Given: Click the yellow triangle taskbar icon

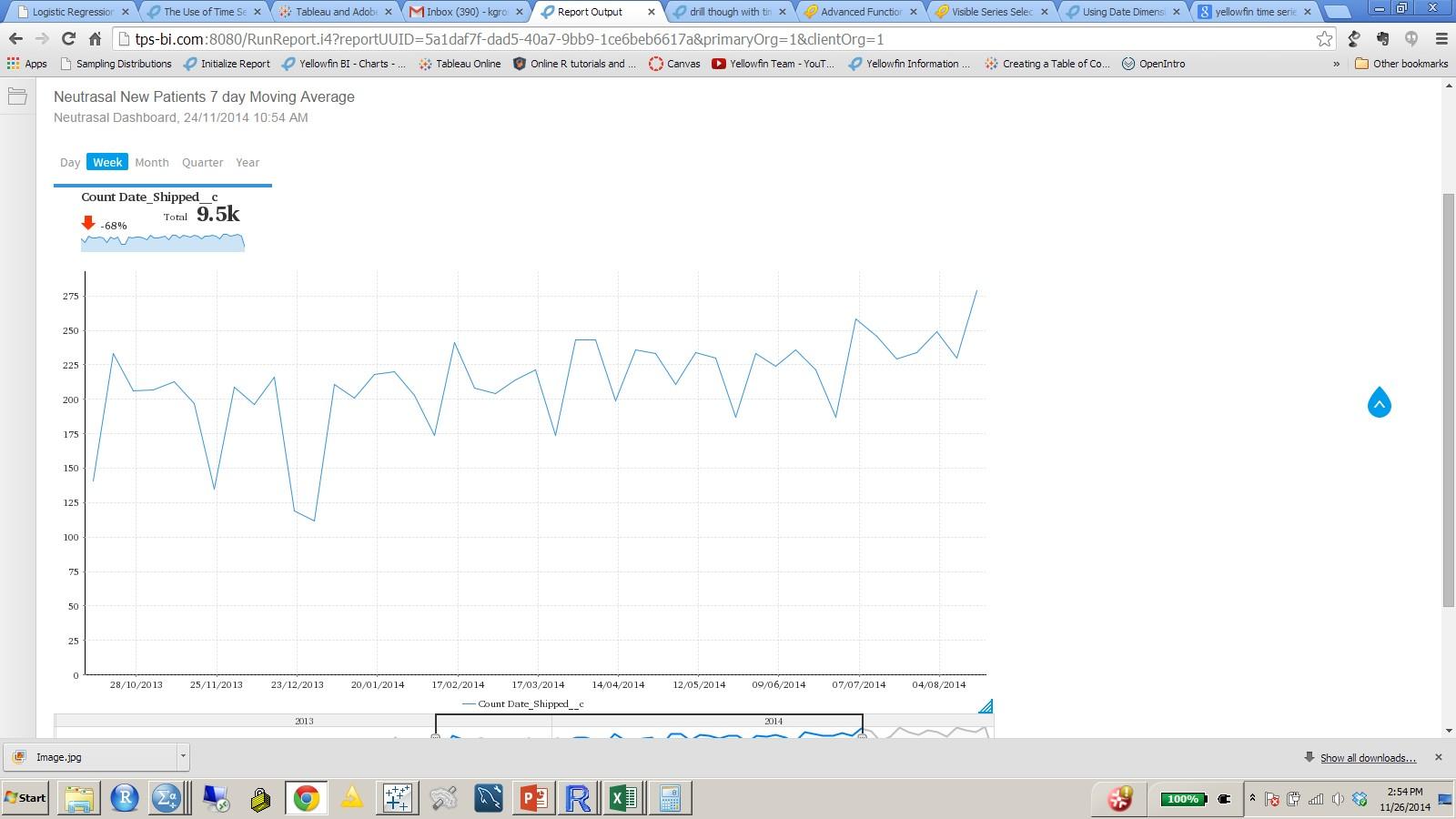Looking at the screenshot, I should click(x=351, y=798).
